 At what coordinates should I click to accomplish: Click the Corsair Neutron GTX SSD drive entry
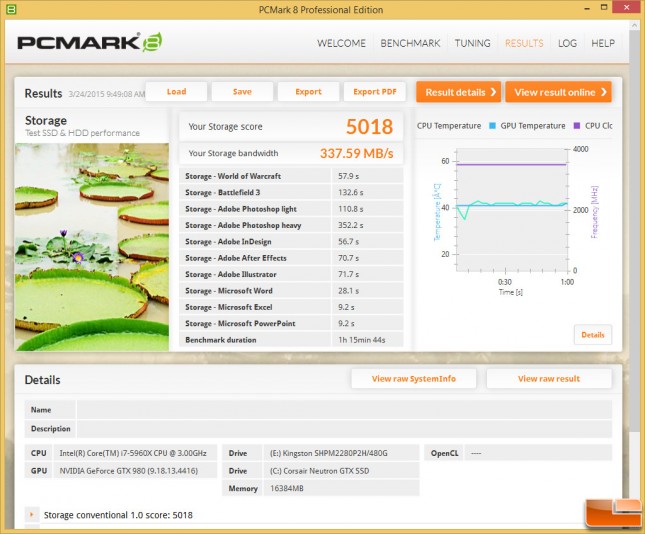319,471
